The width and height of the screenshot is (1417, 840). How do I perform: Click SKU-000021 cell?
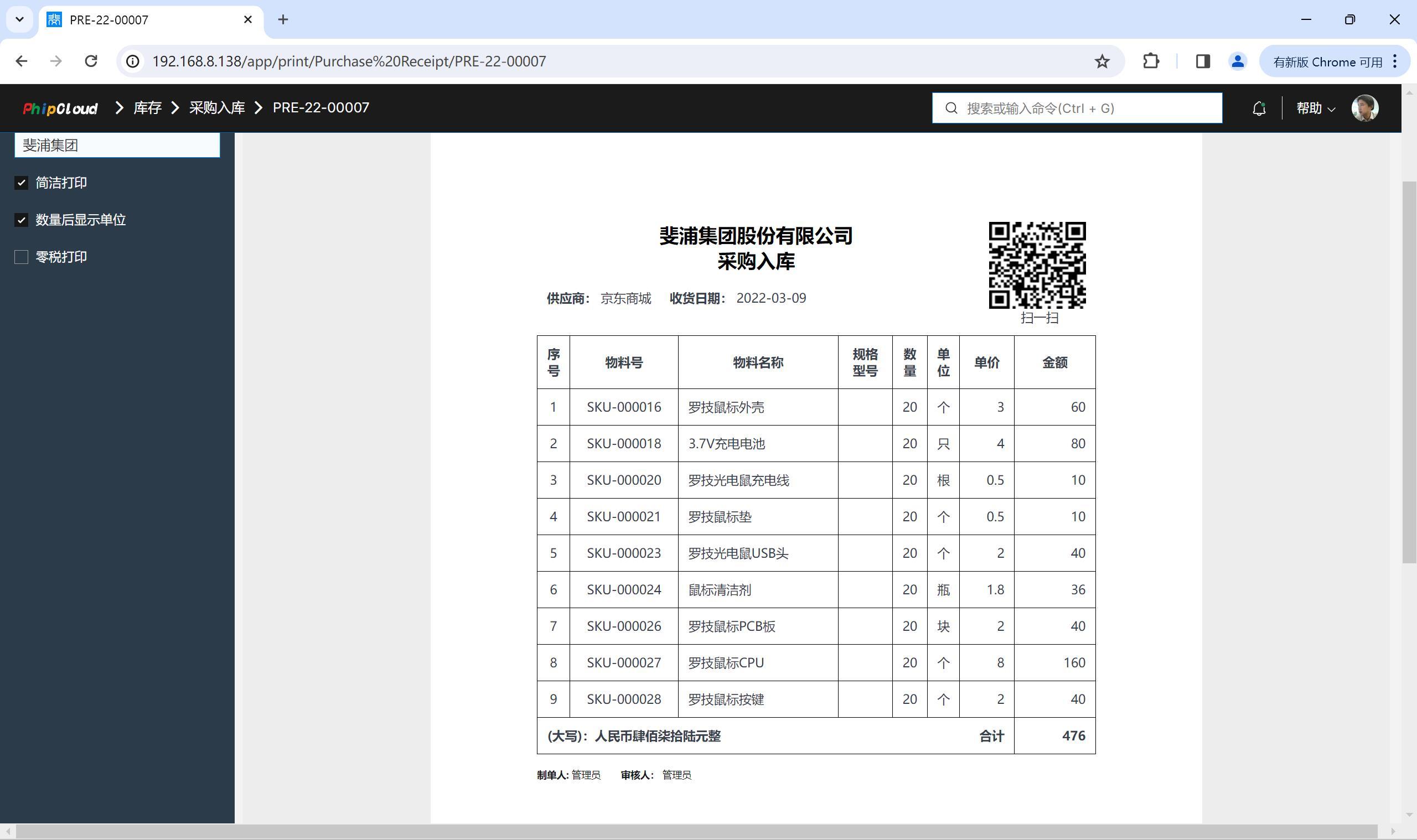click(x=623, y=517)
